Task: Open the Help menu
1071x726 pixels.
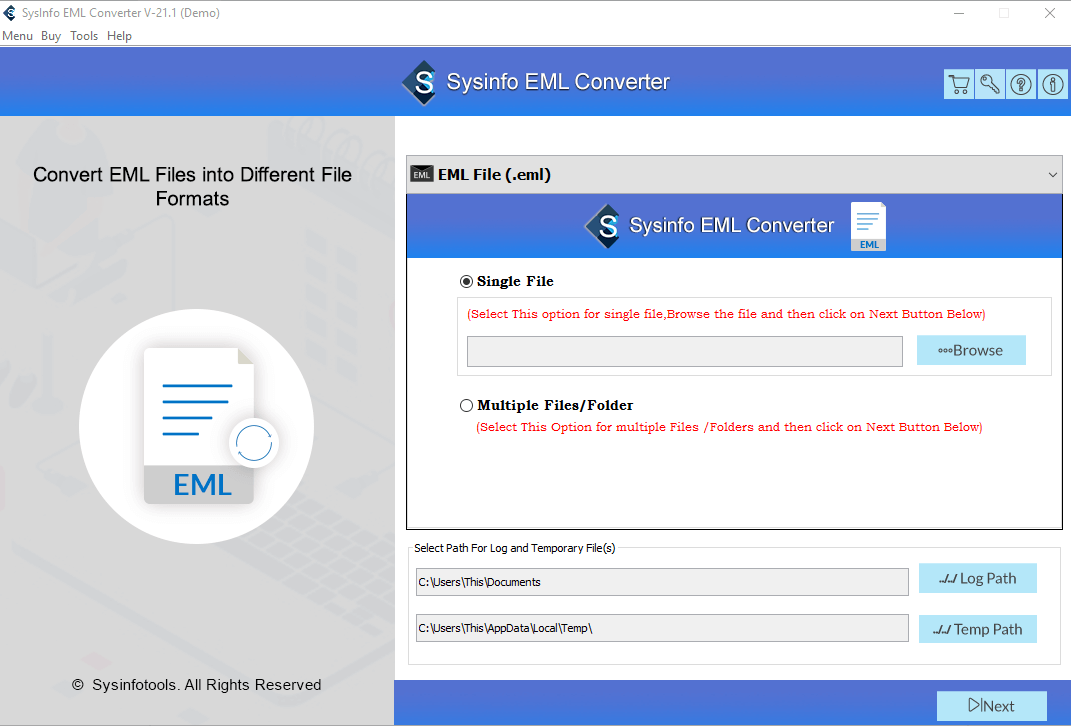Action: point(119,35)
